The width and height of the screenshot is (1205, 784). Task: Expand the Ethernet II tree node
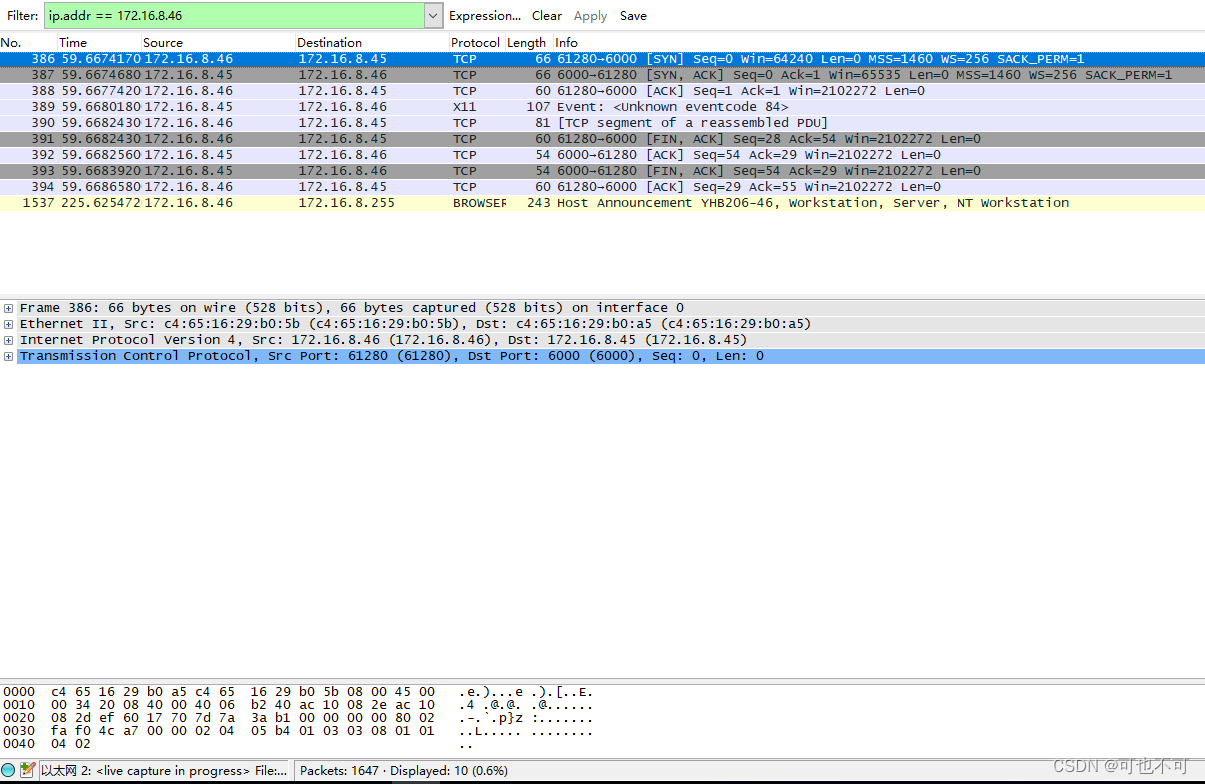(8, 324)
